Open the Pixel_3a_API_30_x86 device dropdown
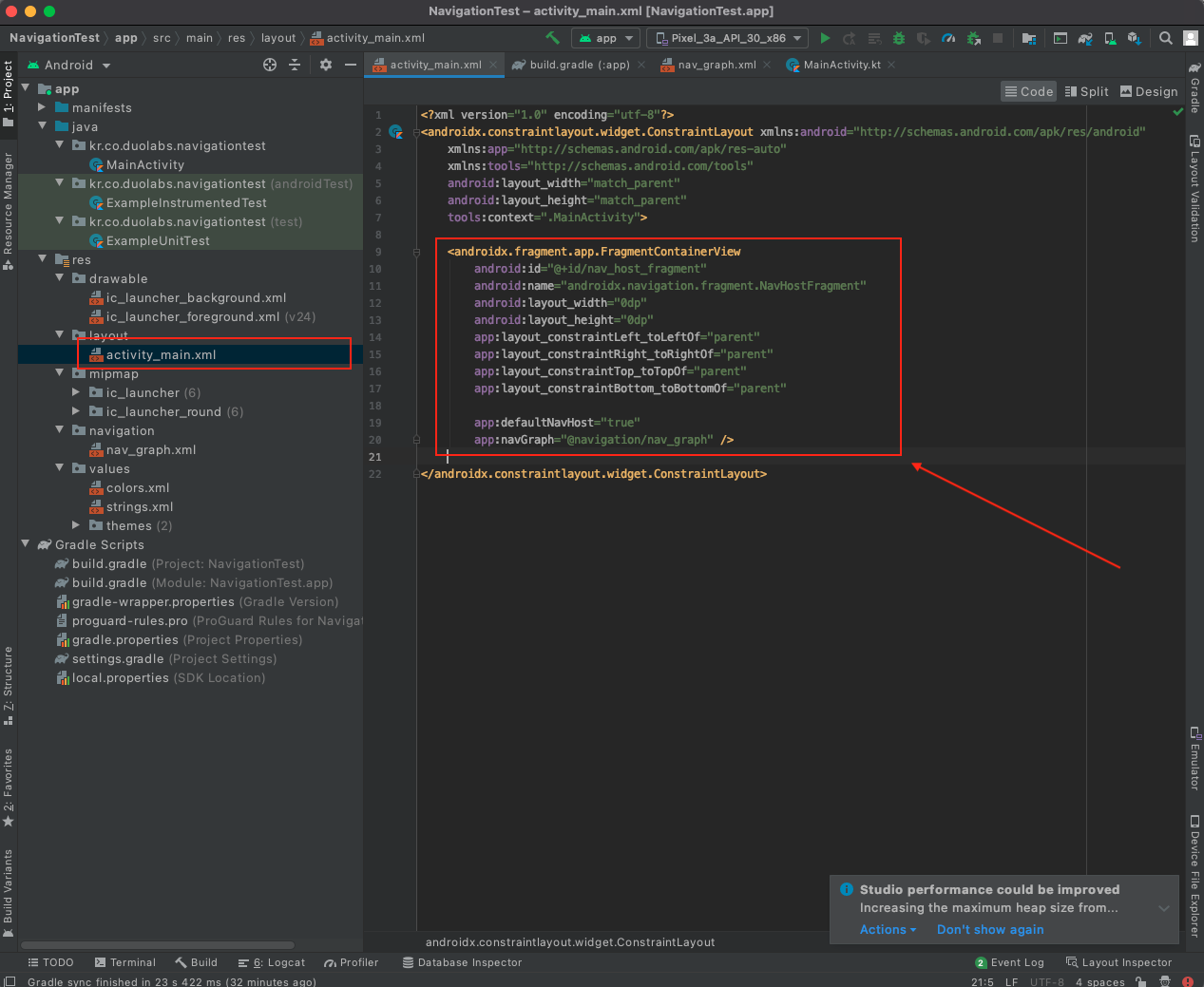Screen dimensions: 1204x987 tap(728, 38)
